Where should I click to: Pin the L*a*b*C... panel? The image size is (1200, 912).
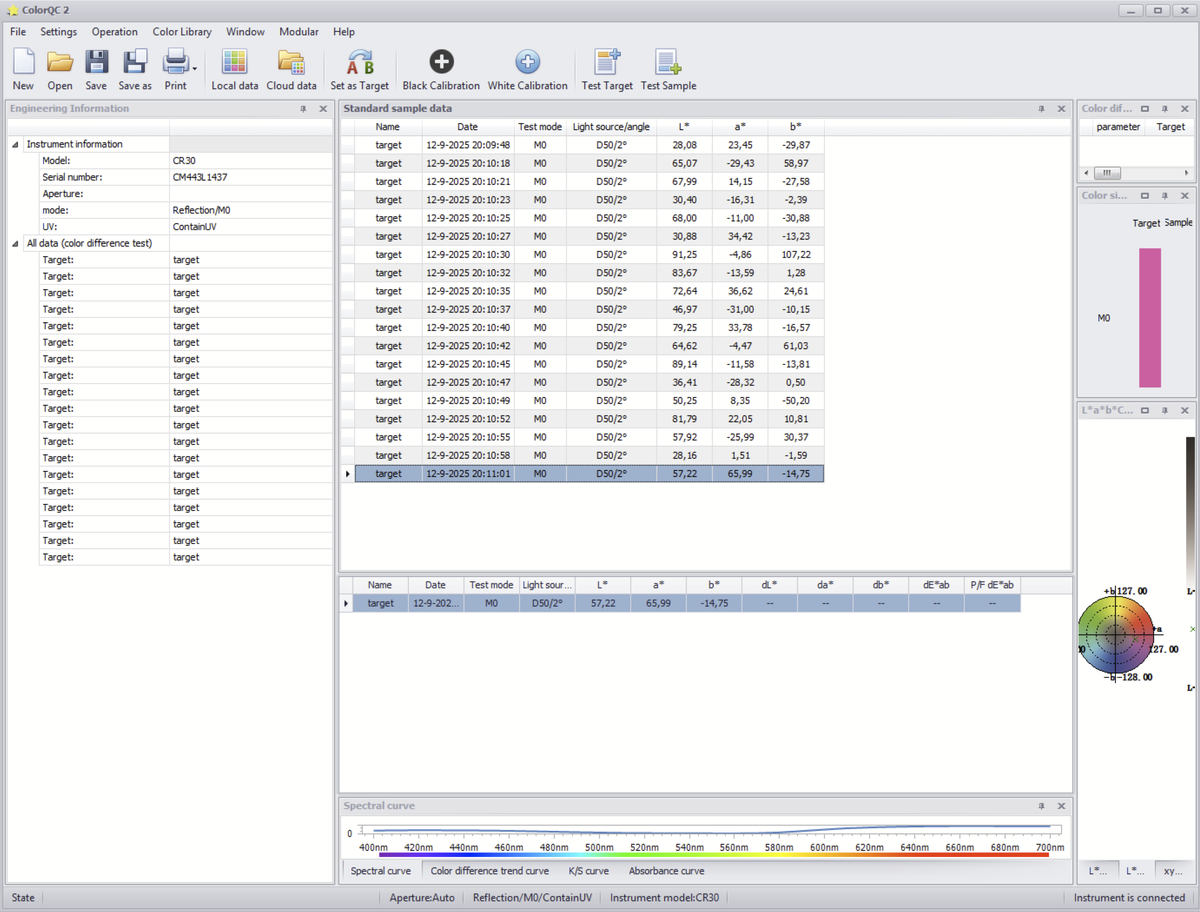pos(1165,411)
